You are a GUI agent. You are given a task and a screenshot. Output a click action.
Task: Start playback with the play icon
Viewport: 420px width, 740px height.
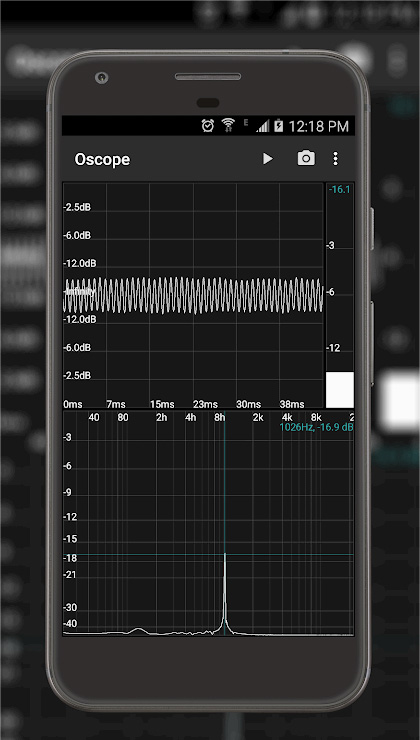[268, 159]
